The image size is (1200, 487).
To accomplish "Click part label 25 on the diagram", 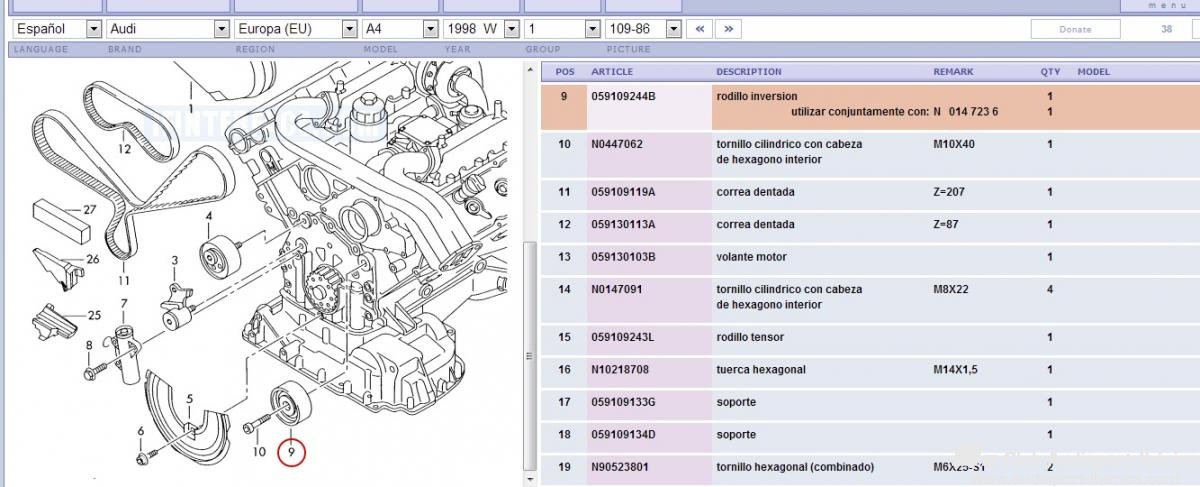I will coord(94,315).
